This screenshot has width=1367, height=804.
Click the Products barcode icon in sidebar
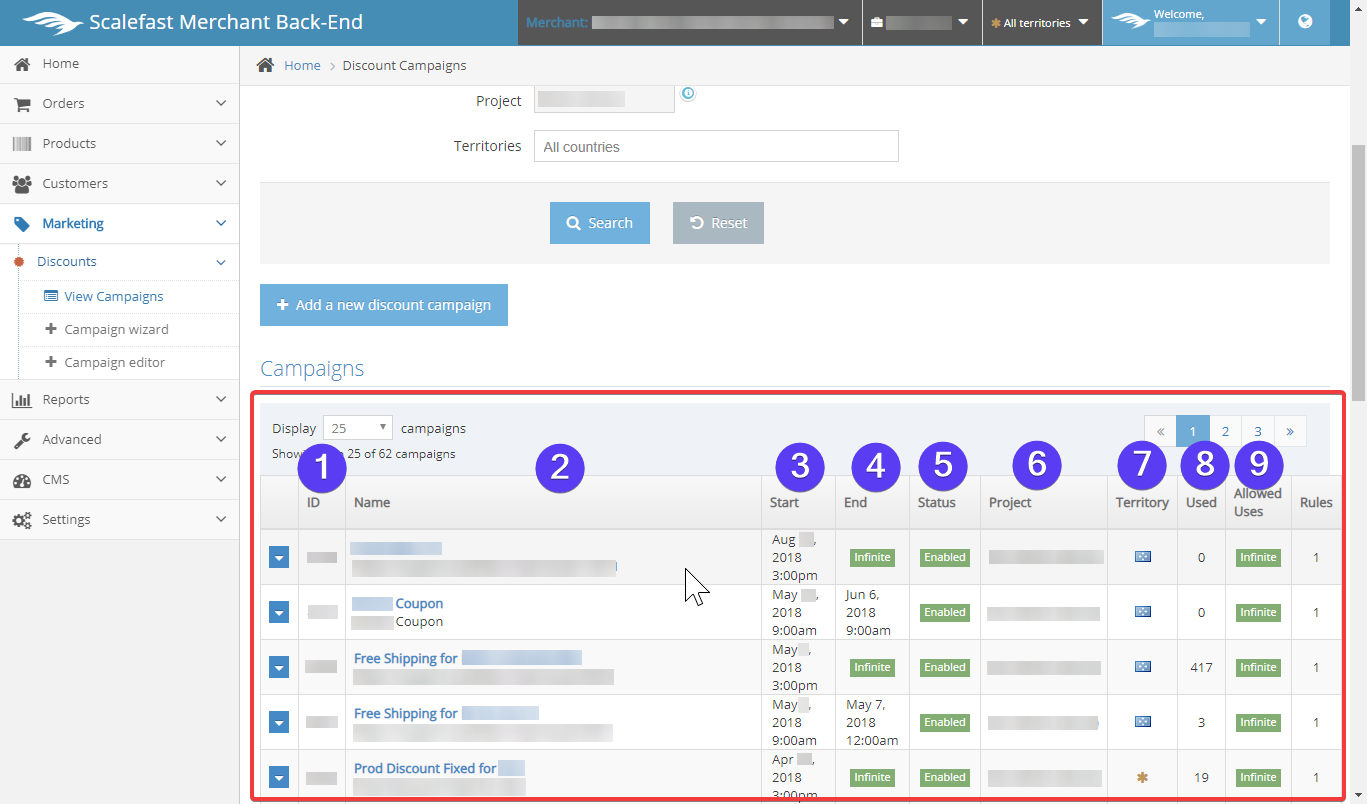tap(21, 144)
